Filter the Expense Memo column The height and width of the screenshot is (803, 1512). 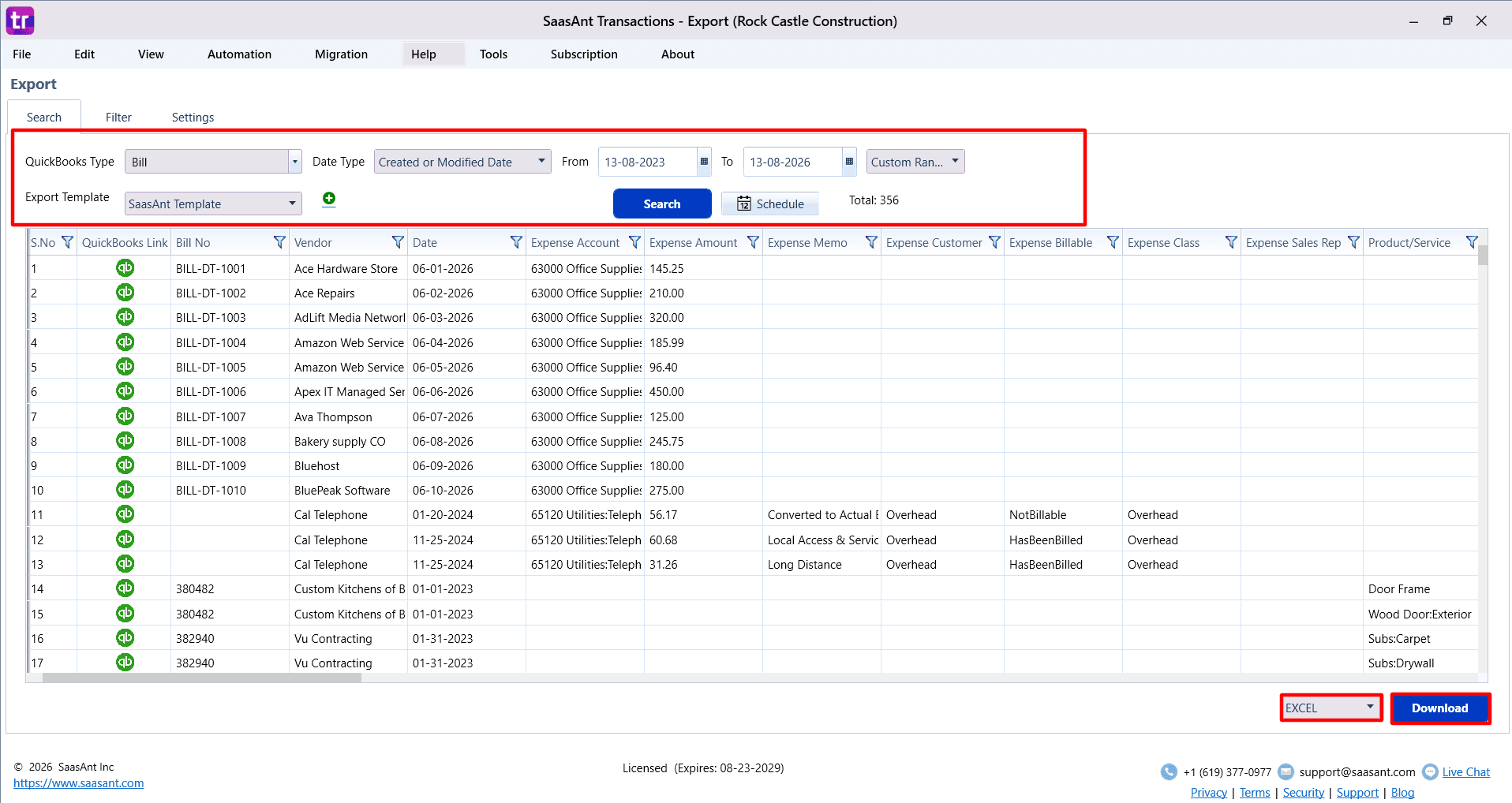pyautogui.click(x=871, y=242)
